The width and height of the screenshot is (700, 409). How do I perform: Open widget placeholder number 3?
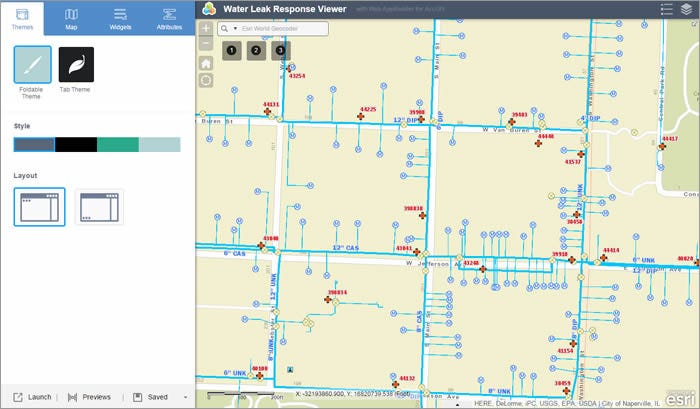(281, 50)
